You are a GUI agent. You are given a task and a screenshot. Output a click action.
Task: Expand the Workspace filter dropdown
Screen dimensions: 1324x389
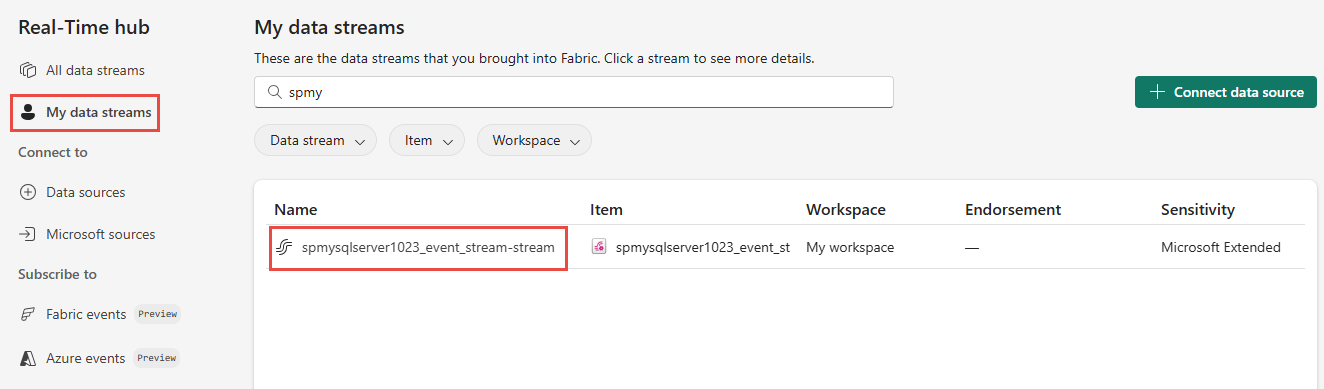tap(534, 141)
